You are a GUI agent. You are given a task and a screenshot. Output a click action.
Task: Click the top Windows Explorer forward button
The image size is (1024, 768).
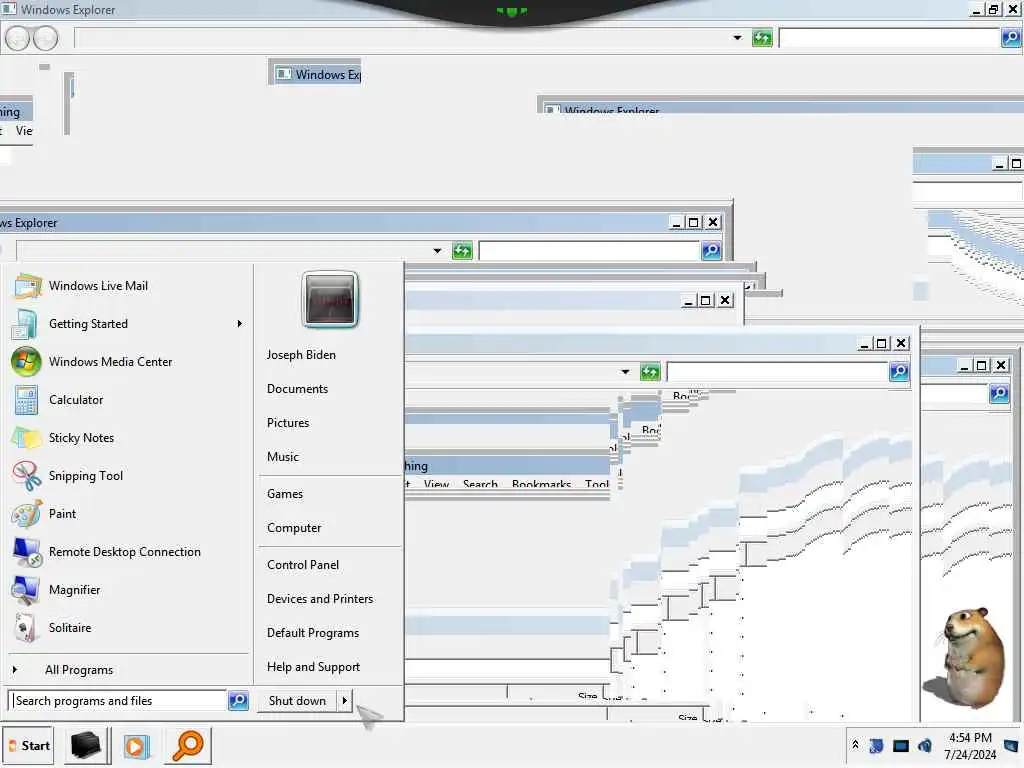tap(45, 38)
